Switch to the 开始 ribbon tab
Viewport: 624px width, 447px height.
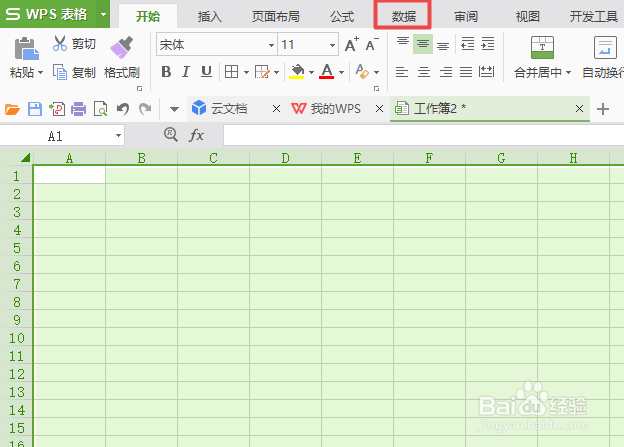148,16
